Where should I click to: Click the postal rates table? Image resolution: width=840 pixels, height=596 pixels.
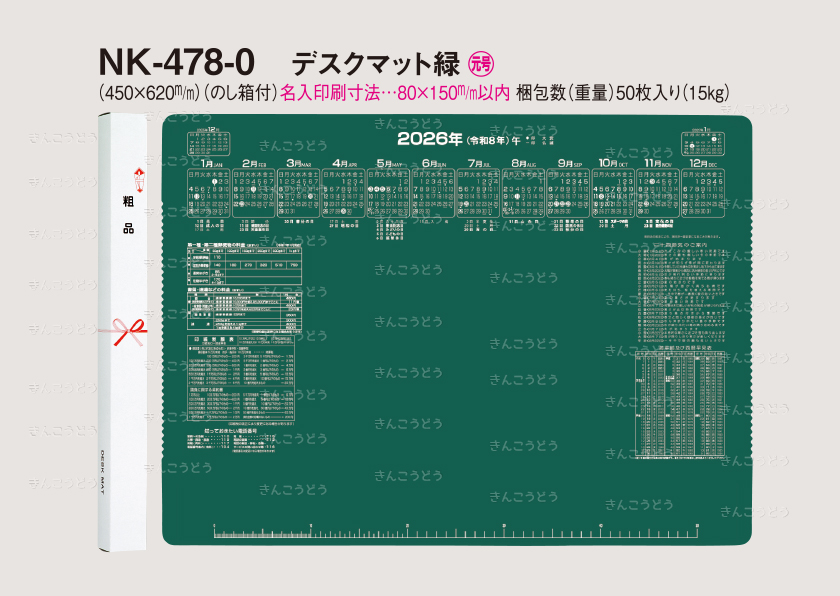[244, 263]
